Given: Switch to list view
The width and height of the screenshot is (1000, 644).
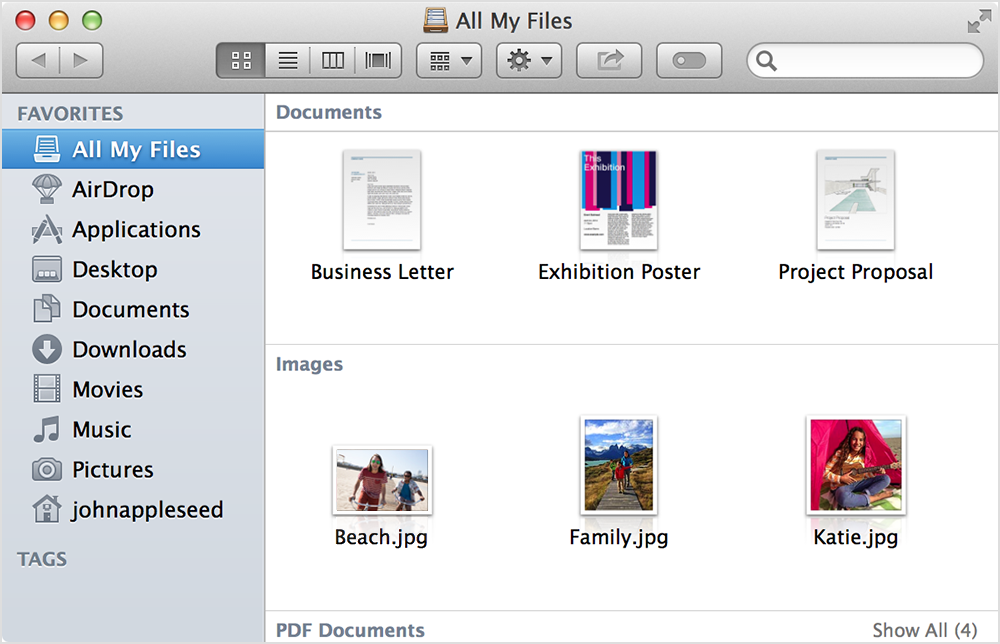Looking at the screenshot, I should 288,61.
